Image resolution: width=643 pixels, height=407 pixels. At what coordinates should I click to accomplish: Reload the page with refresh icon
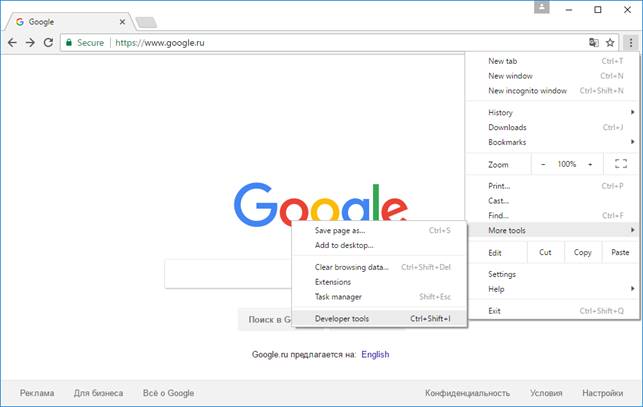[x=48, y=43]
